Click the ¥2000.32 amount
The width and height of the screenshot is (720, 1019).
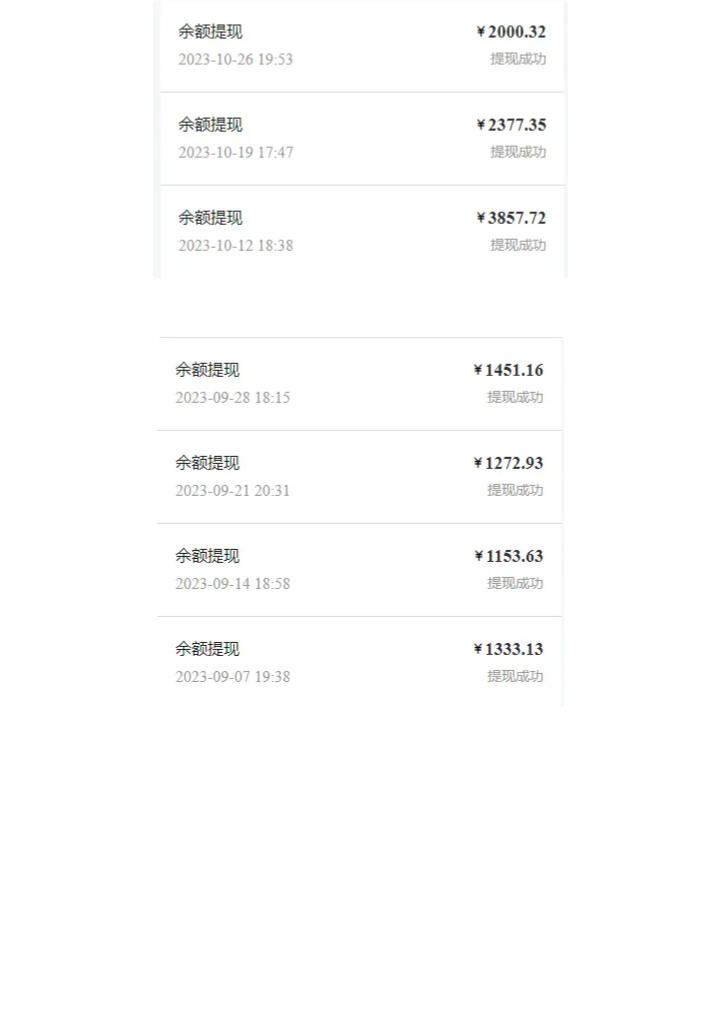511,32
